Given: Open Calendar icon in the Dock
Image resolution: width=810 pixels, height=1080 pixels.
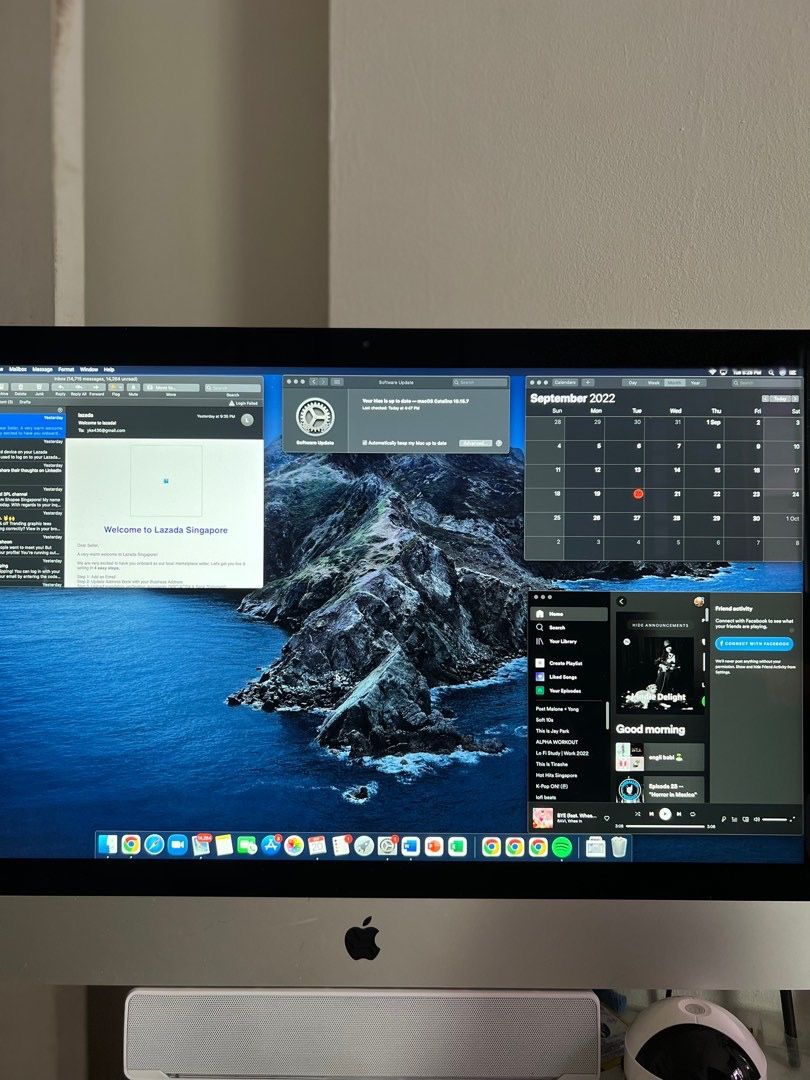Looking at the screenshot, I should pyautogui.click(x=318, y=844).
